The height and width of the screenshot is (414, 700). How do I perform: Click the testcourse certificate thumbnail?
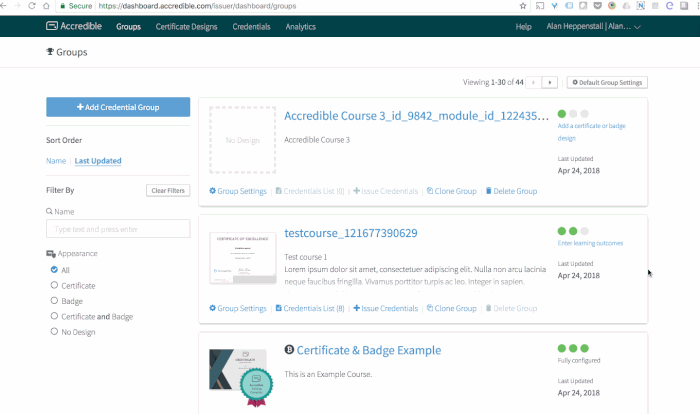click(x=243, y=258)
